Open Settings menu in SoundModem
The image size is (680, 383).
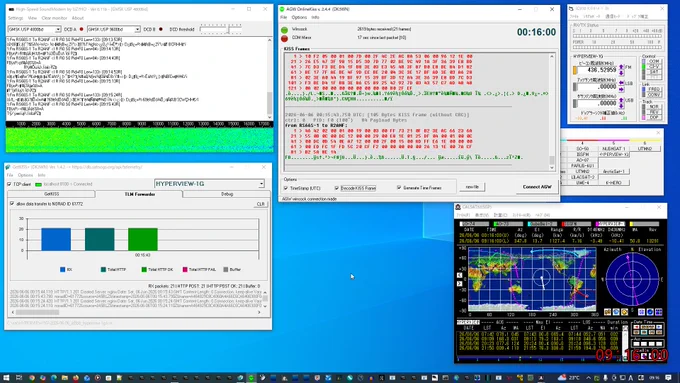pyautogui.click(x=15, y=18)
